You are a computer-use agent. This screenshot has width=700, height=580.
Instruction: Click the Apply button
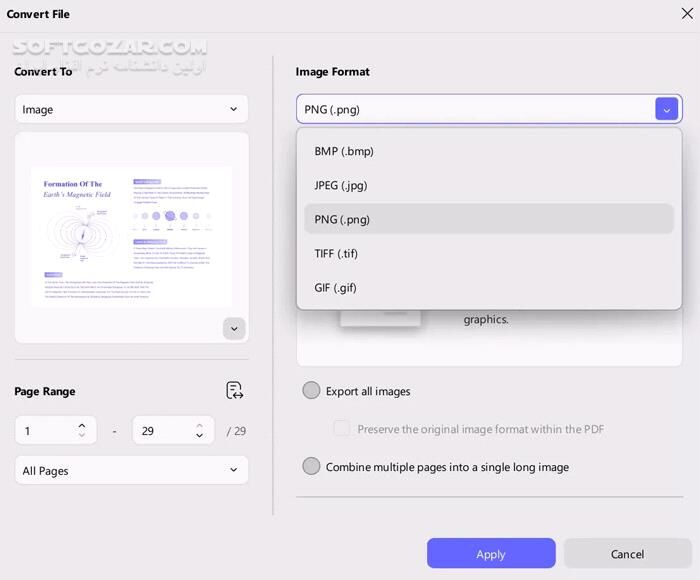click(x=490, y=553)
